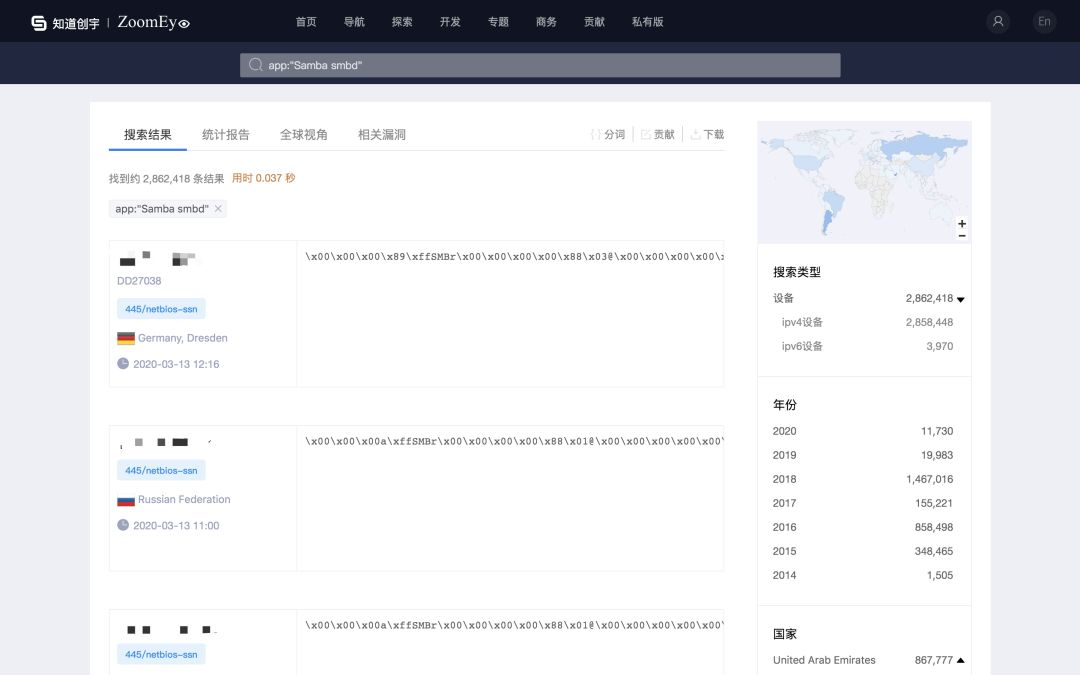Click the clock icon beside 2020-03-13 12:16
Screen dimensions: 1080x675
[x=123, y=363]
